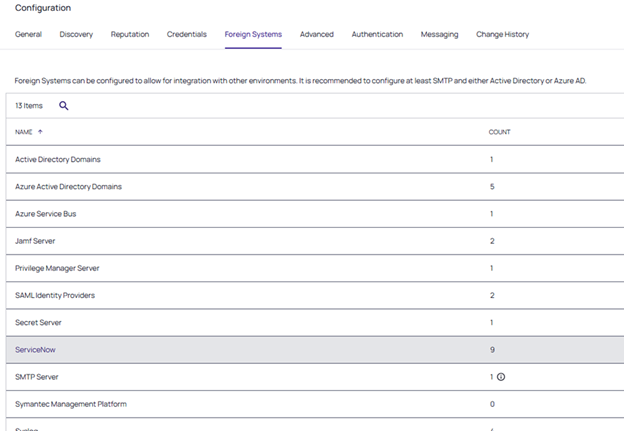This screenshot has width=624, height=431.
Task: Go to the Credentials tab
Action: point(187,34)
